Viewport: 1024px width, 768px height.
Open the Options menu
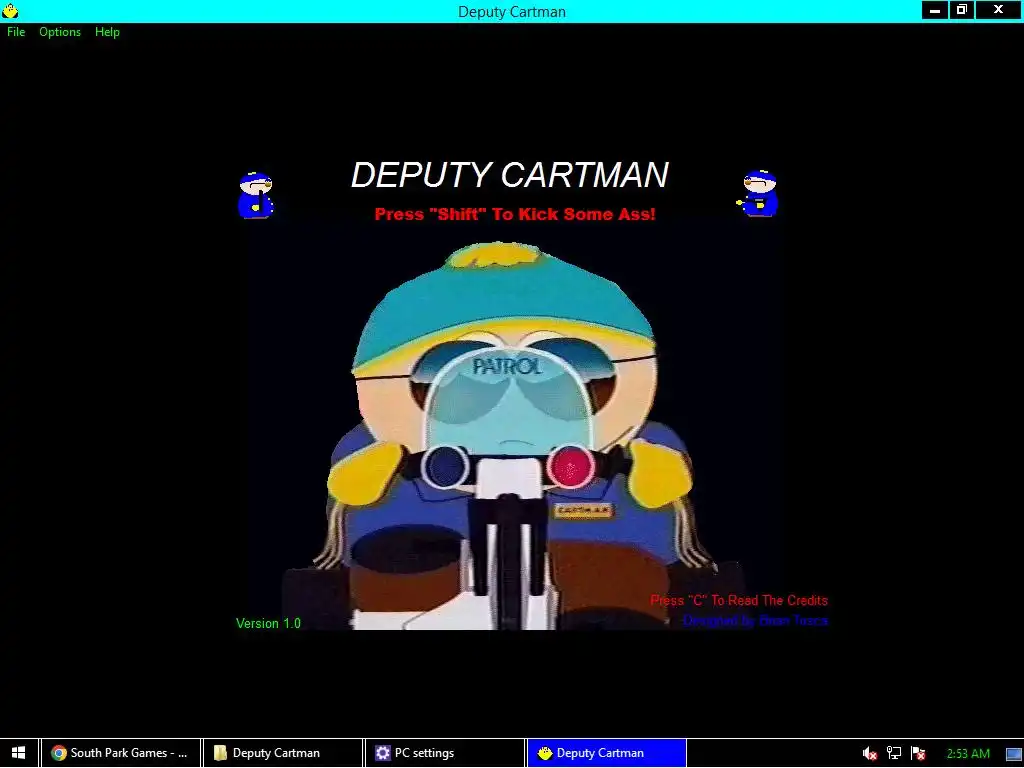(x=60, y=32)
